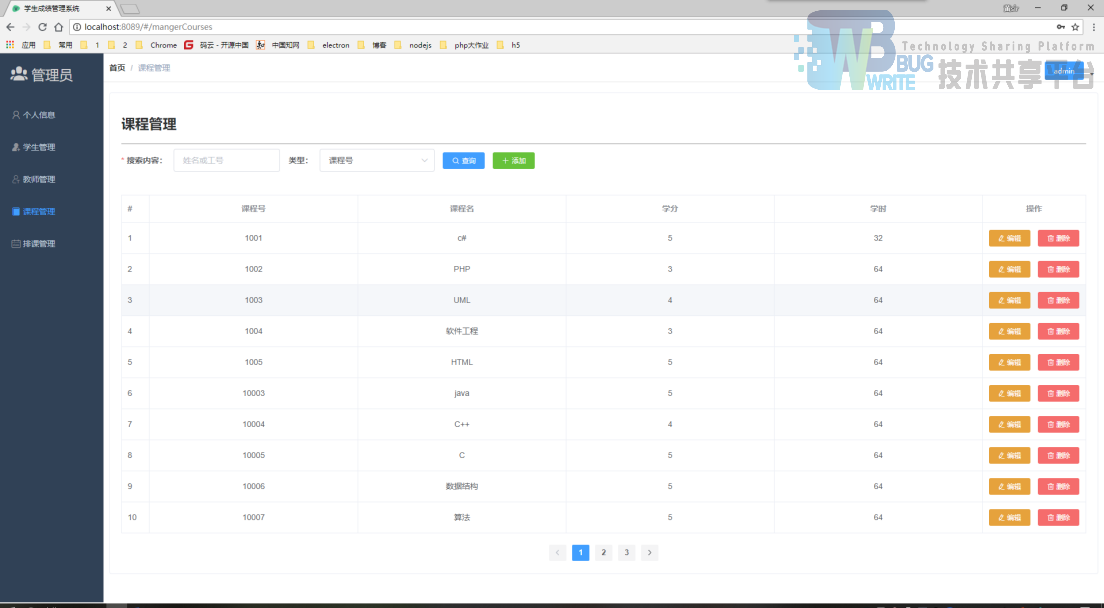
Task: Go to previous page arrow in pagination
Action: tap(558, 552)
